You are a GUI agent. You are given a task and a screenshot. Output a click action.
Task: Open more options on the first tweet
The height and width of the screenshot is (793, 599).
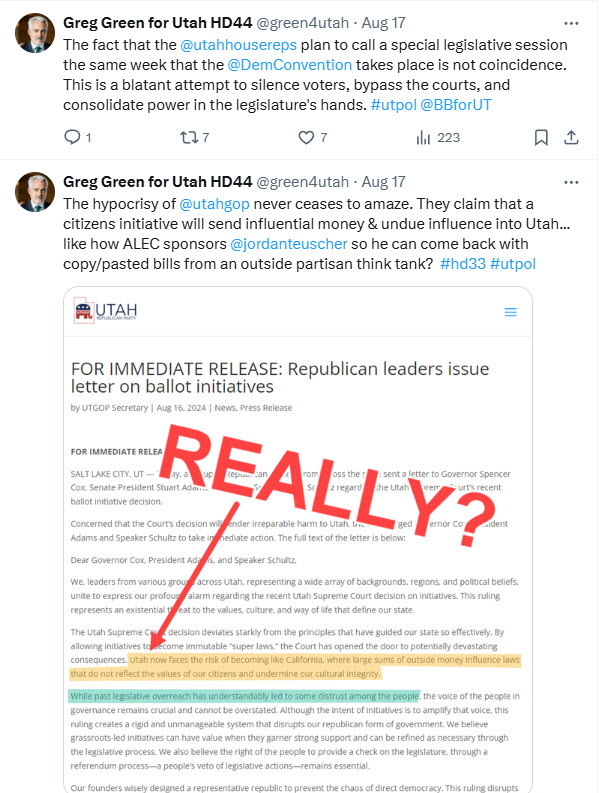(x=571, y=23)
